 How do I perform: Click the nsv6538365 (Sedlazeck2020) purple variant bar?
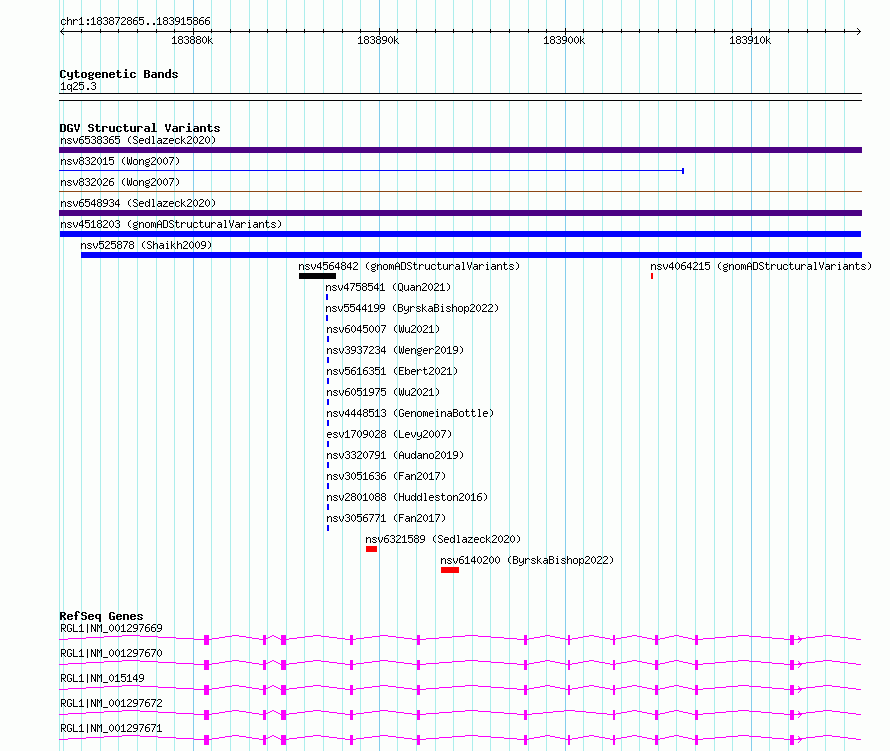(460, 150)
